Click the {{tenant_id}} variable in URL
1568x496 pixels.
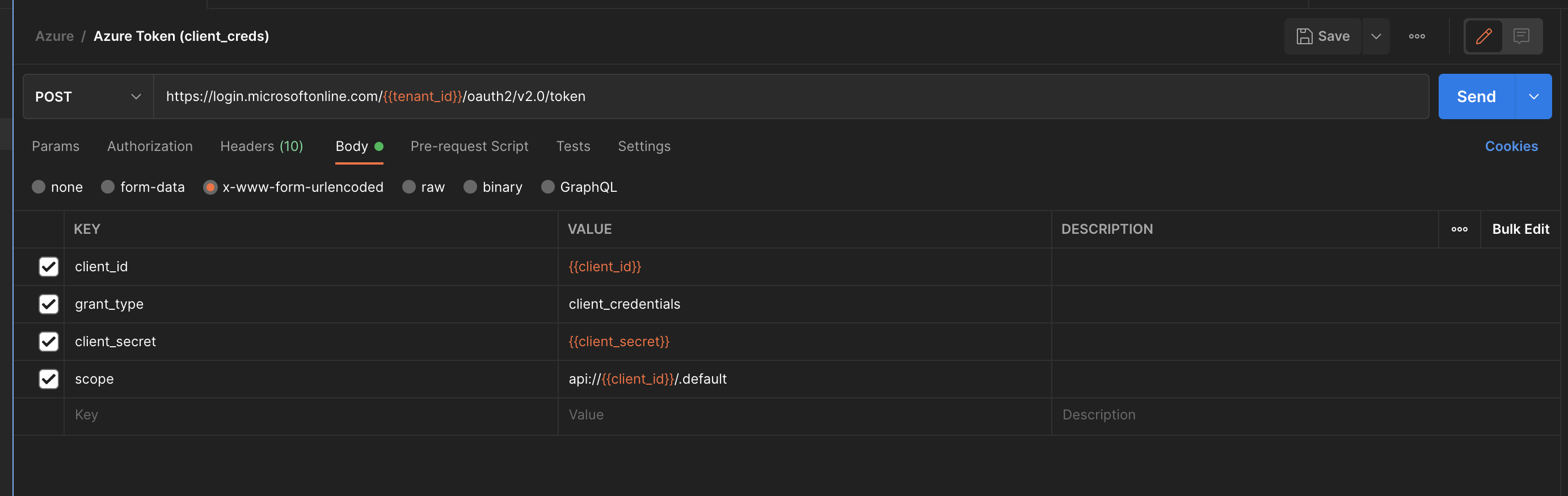click(423, 97)
